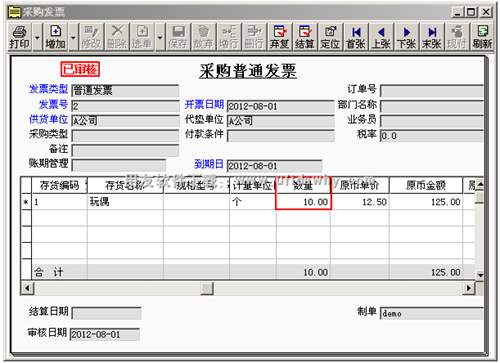Click the 增加 add invoice icon

point(55,37)
